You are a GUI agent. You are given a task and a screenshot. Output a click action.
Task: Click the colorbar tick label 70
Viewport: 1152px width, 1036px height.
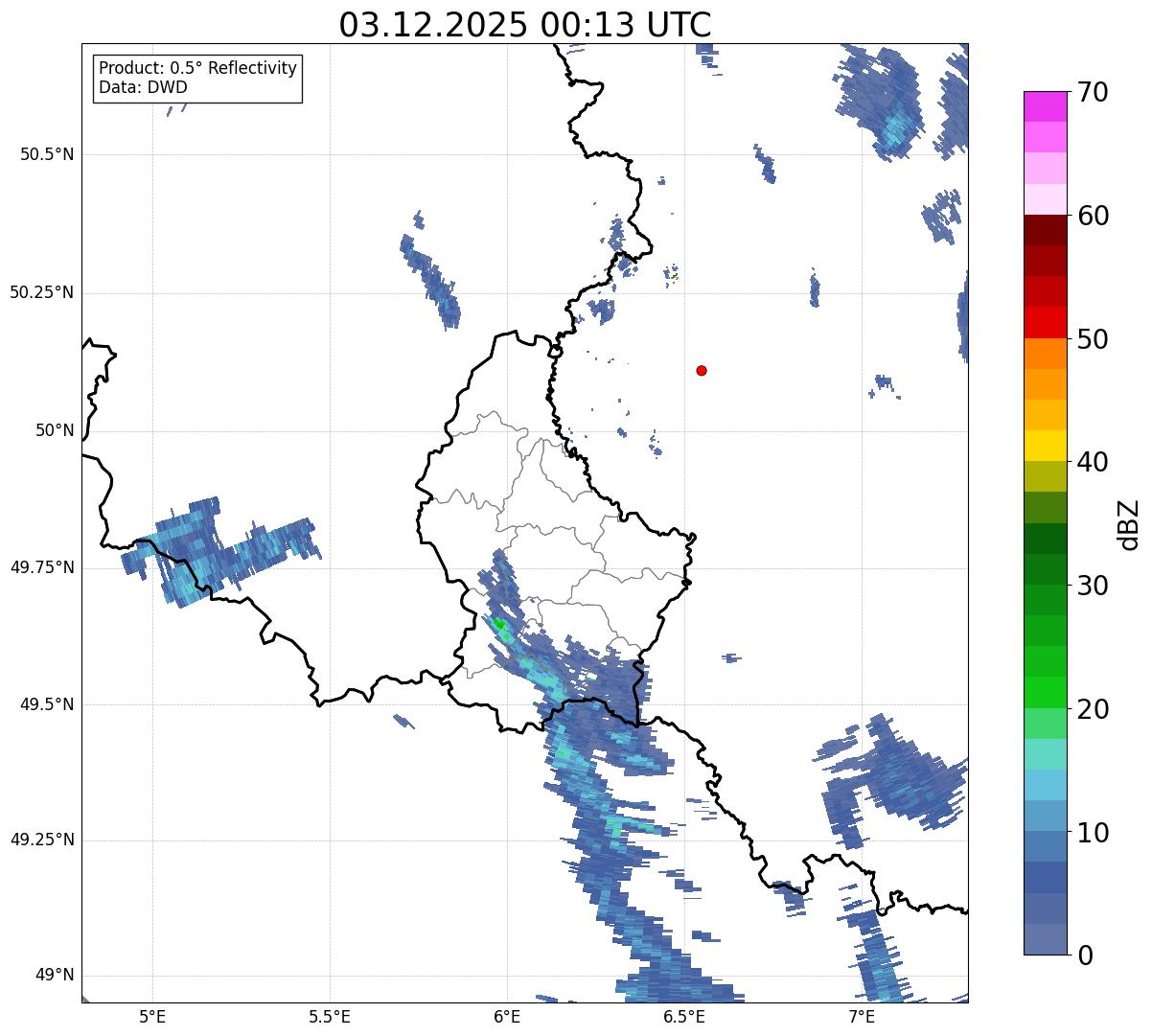(x=1093, y=93)
